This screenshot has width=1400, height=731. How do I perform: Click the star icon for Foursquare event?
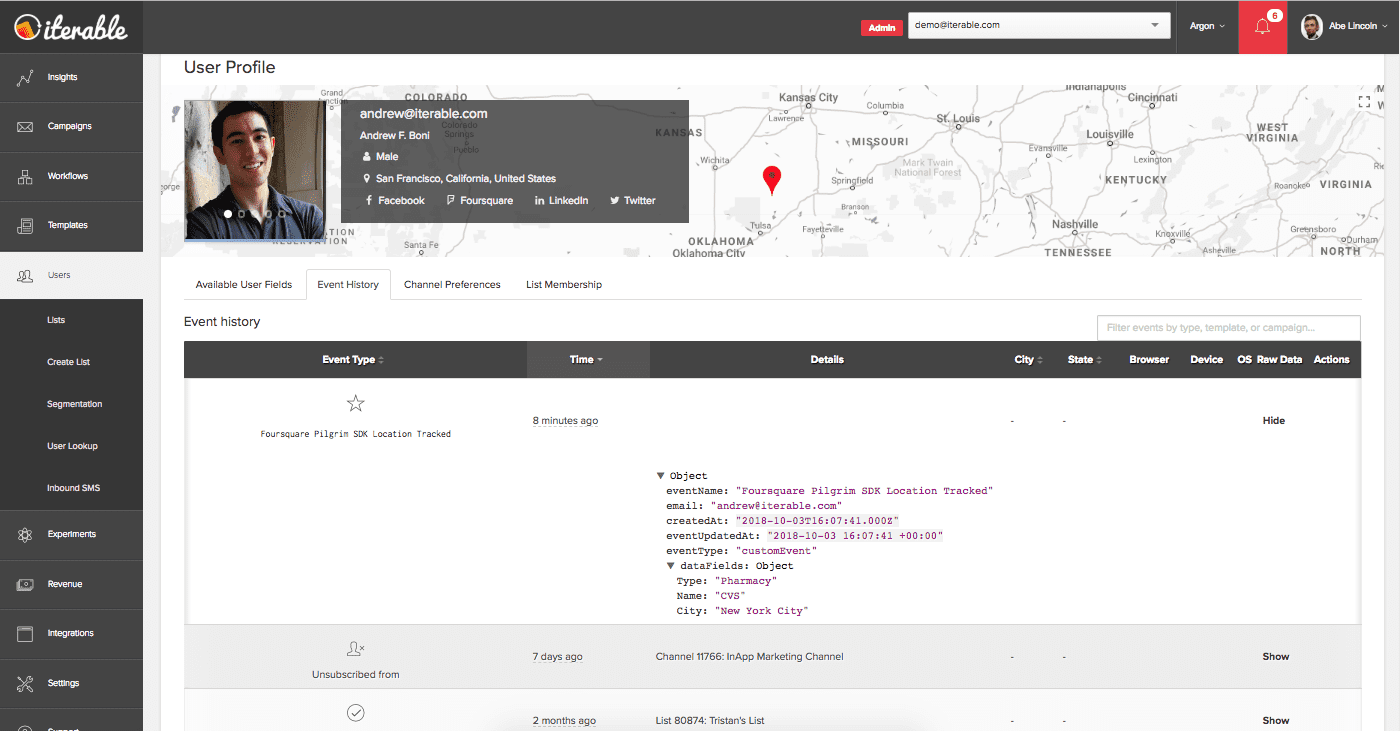pyautogui.click(x=355, y=403)
